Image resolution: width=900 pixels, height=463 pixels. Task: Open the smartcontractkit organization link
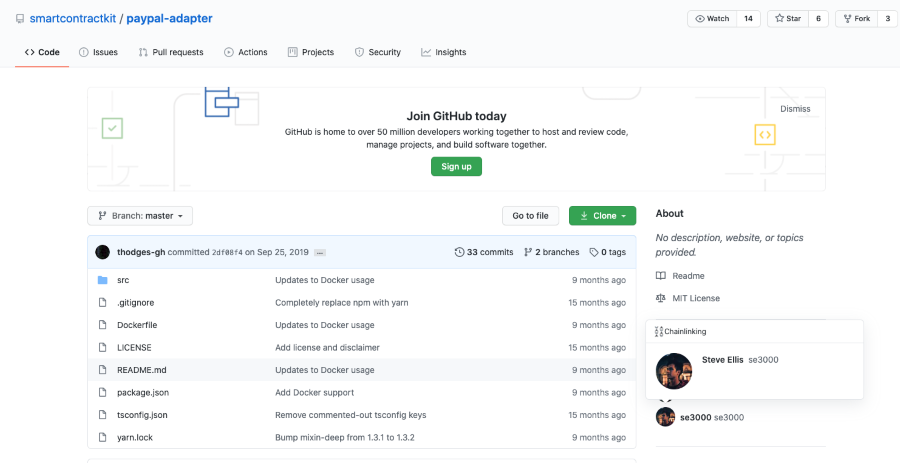pos(73,18)
